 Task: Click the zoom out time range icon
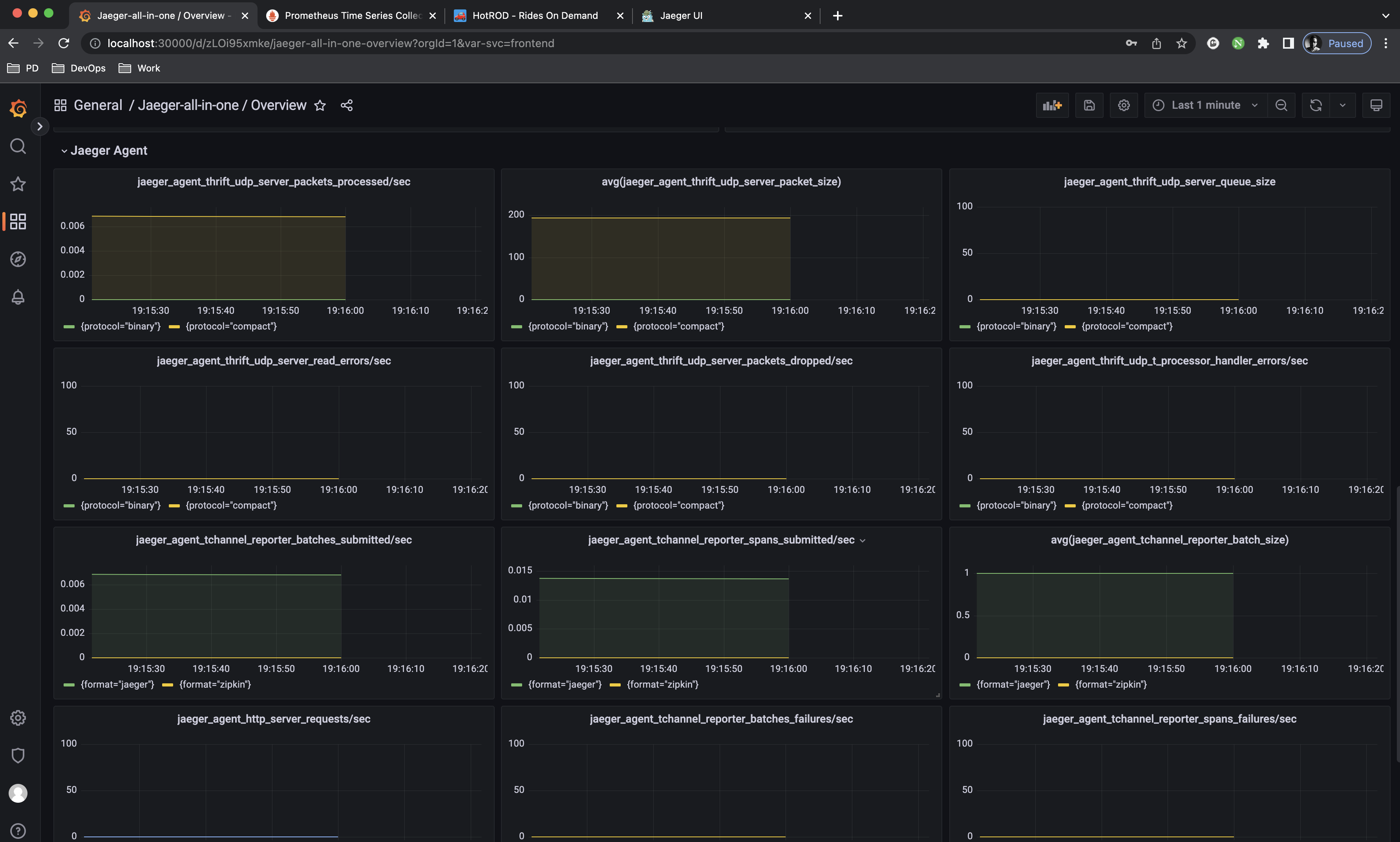(x=1281, y=106)
